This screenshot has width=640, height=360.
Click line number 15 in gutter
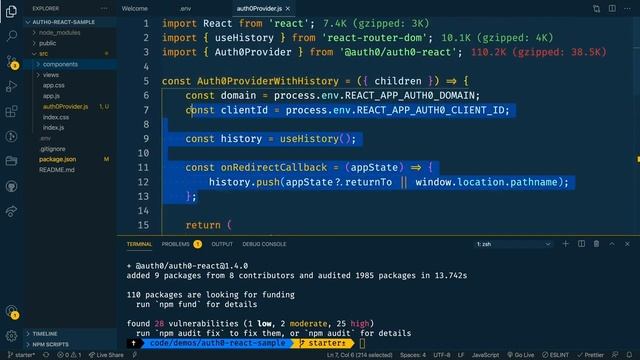click(x=143, y=225)
